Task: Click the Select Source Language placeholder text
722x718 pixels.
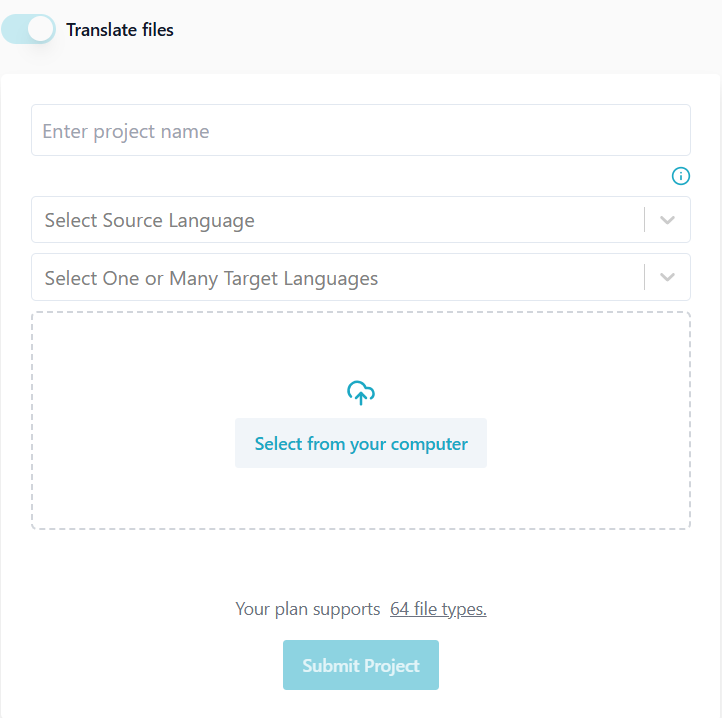Action: click(150, 220)
